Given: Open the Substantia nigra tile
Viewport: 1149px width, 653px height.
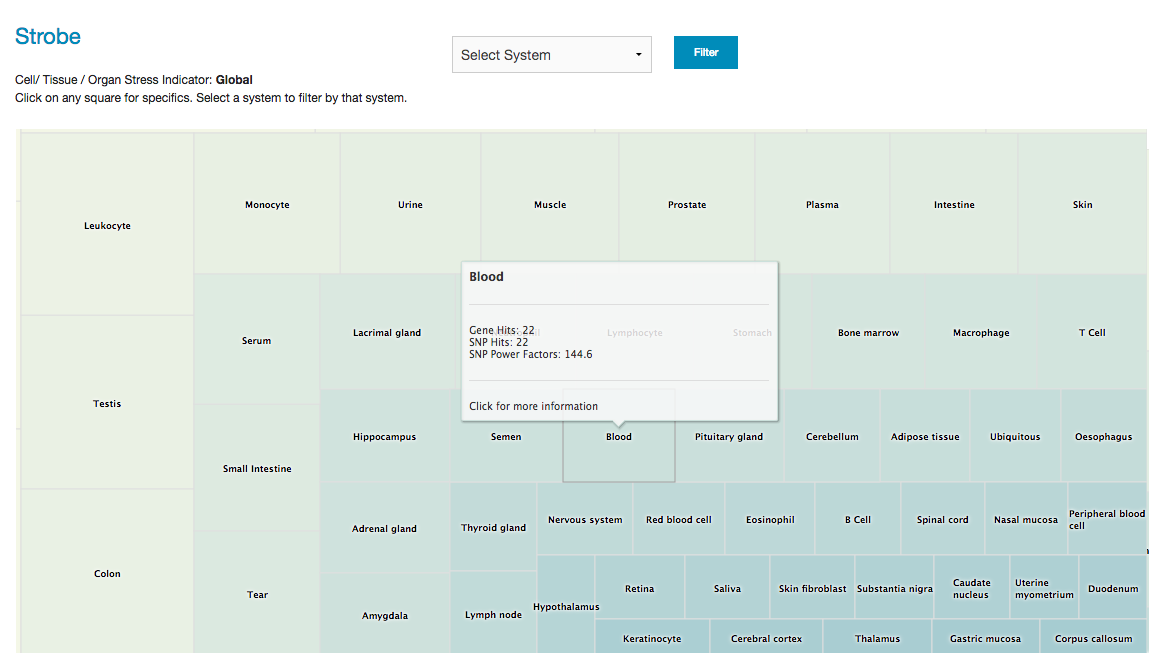Looking at the screenshot, I should coord(894,589).
